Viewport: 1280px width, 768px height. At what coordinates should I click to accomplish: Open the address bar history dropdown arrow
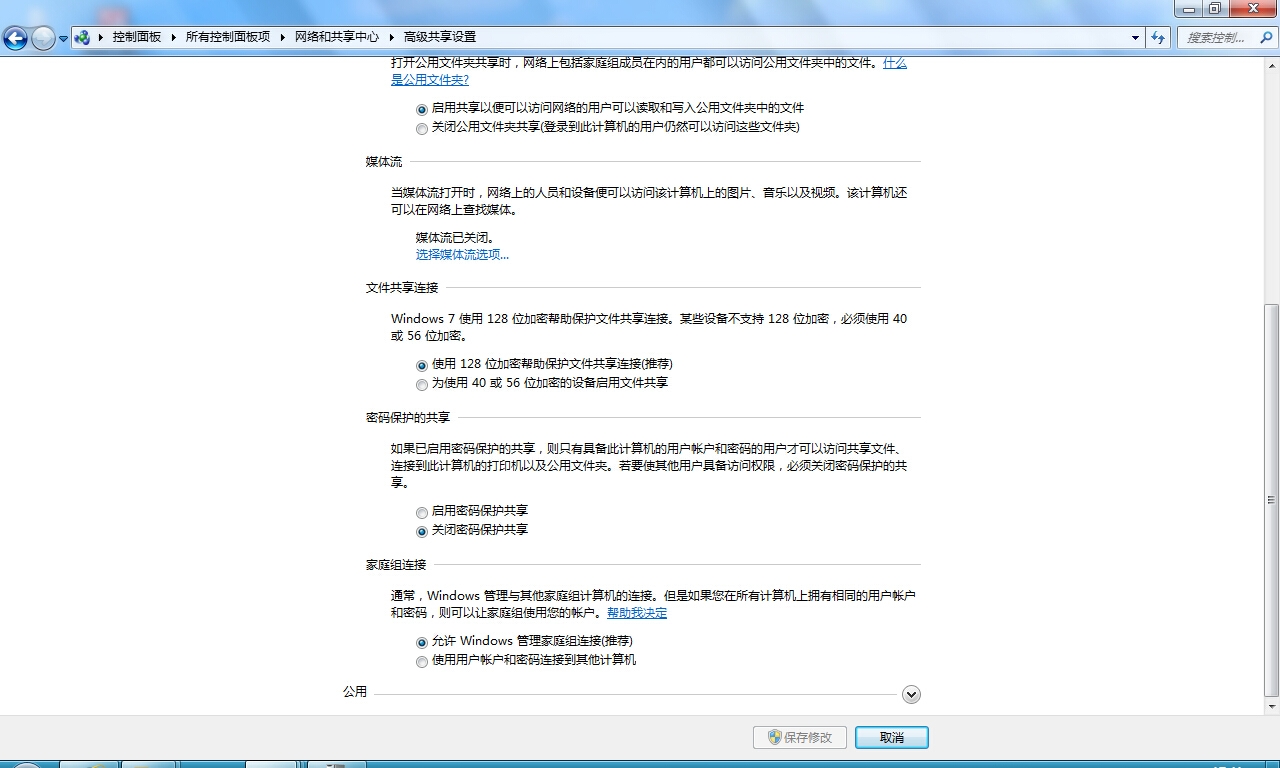[1135, 37]
